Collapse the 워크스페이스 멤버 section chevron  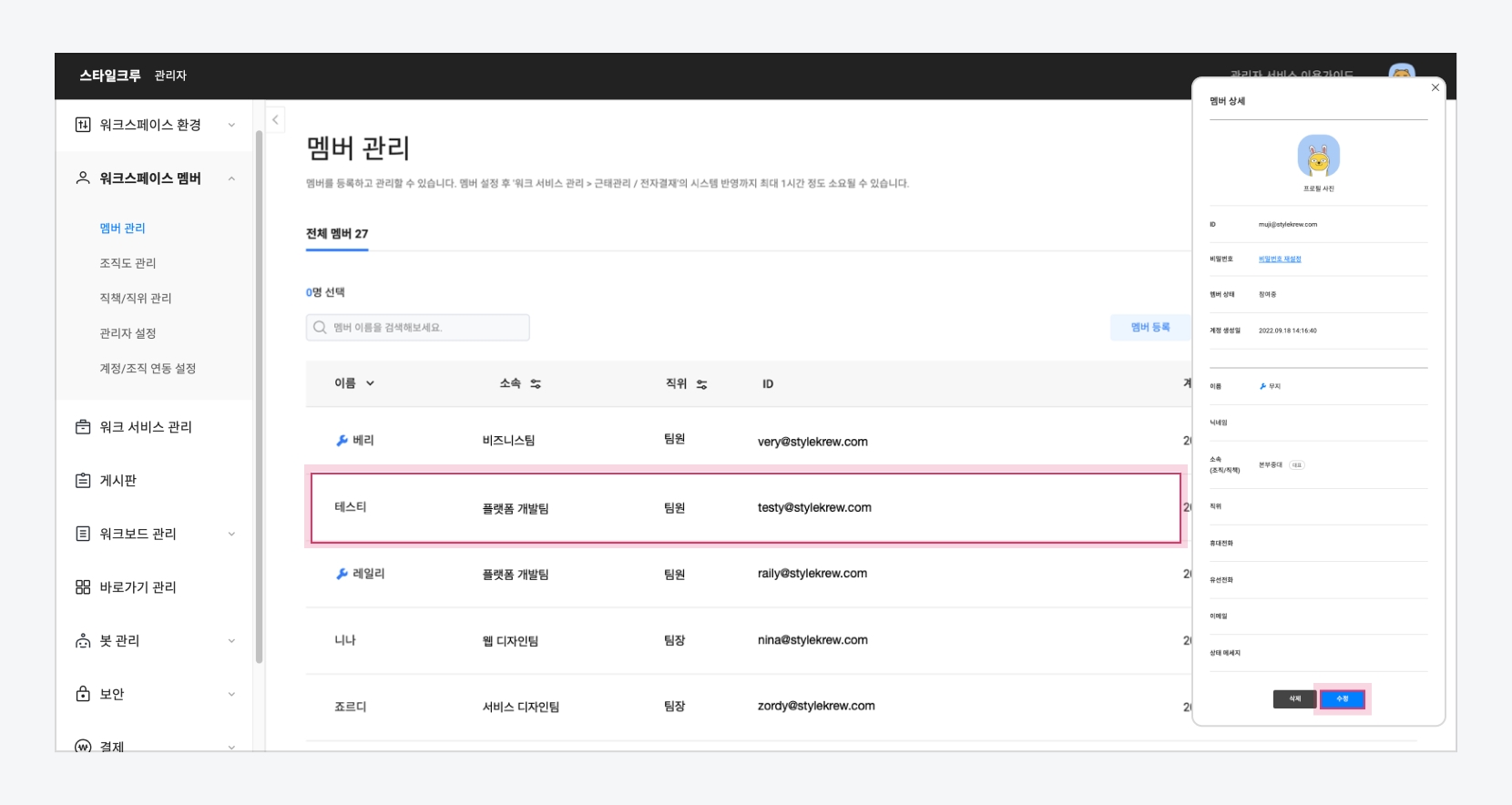231,178
